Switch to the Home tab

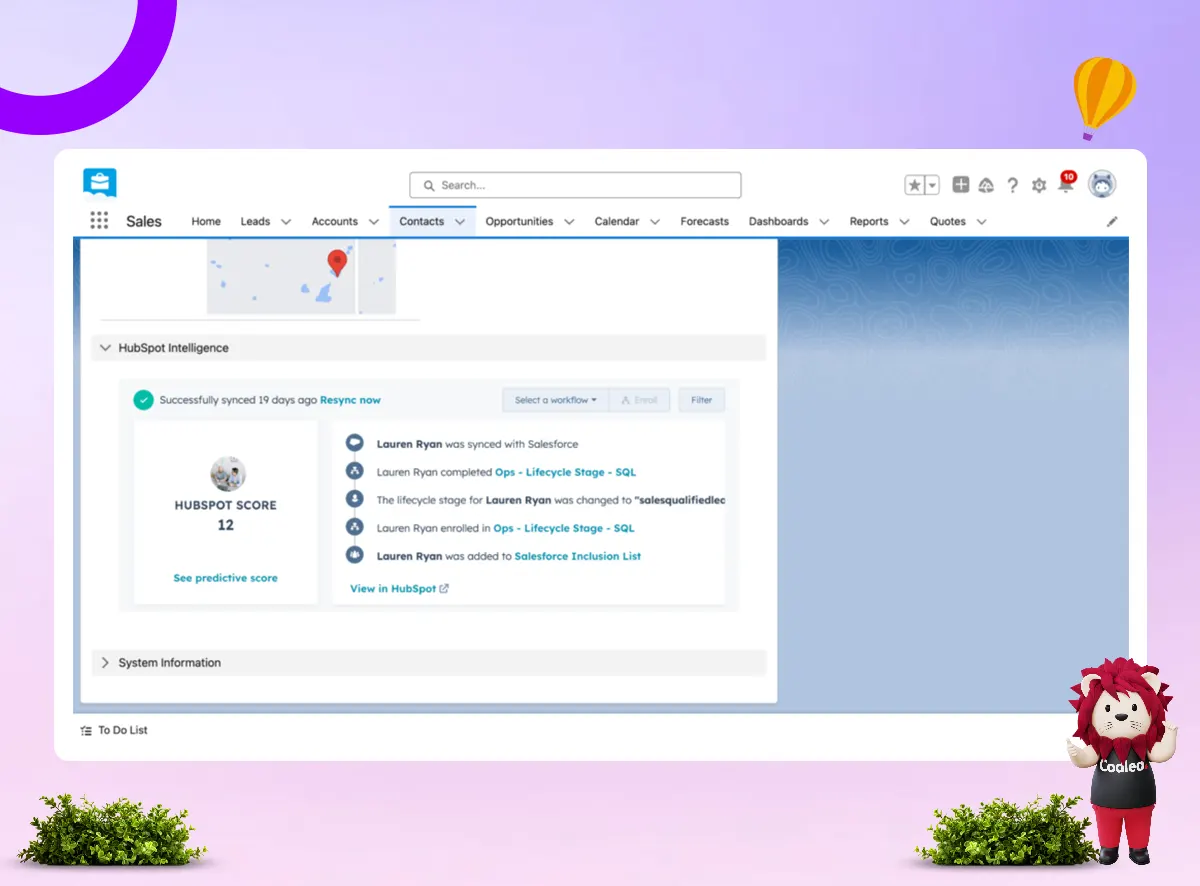206,222
